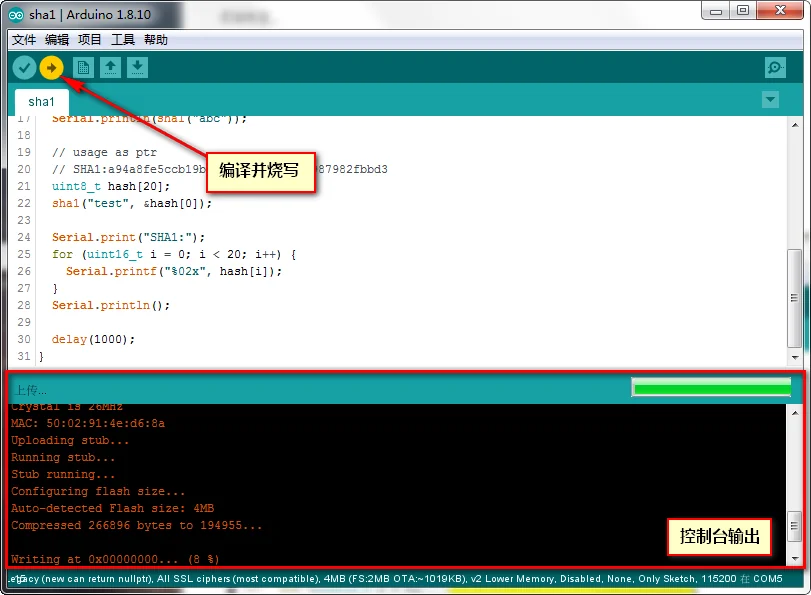Screen dimensions: 811x595
Task: Click the green upload progress bar
Action: tap(712, 388)
